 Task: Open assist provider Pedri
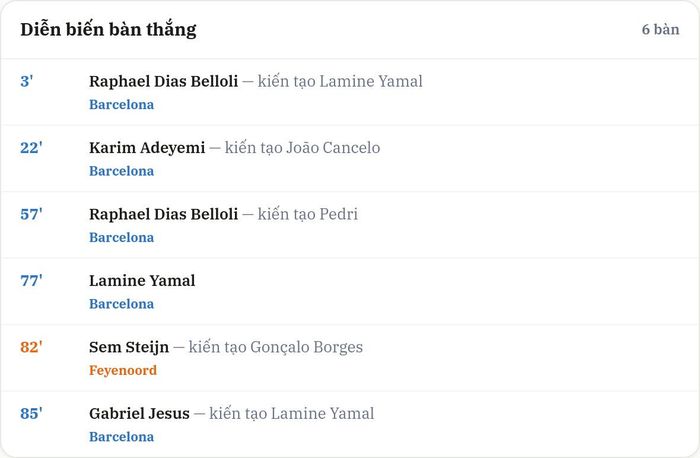pyautogui.click(x=339, y=214)
